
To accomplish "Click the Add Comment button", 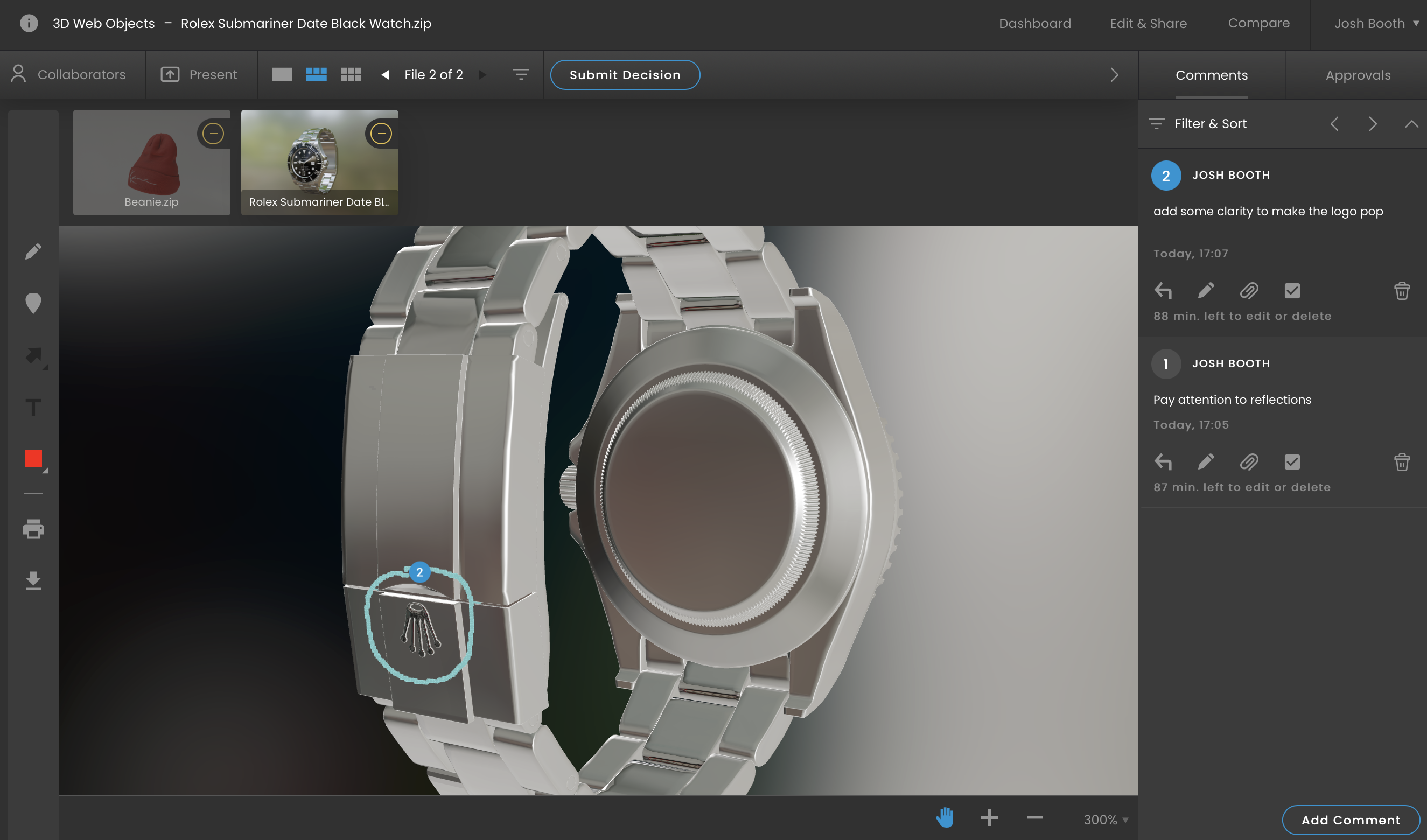I will click(x=1350, y=819).
